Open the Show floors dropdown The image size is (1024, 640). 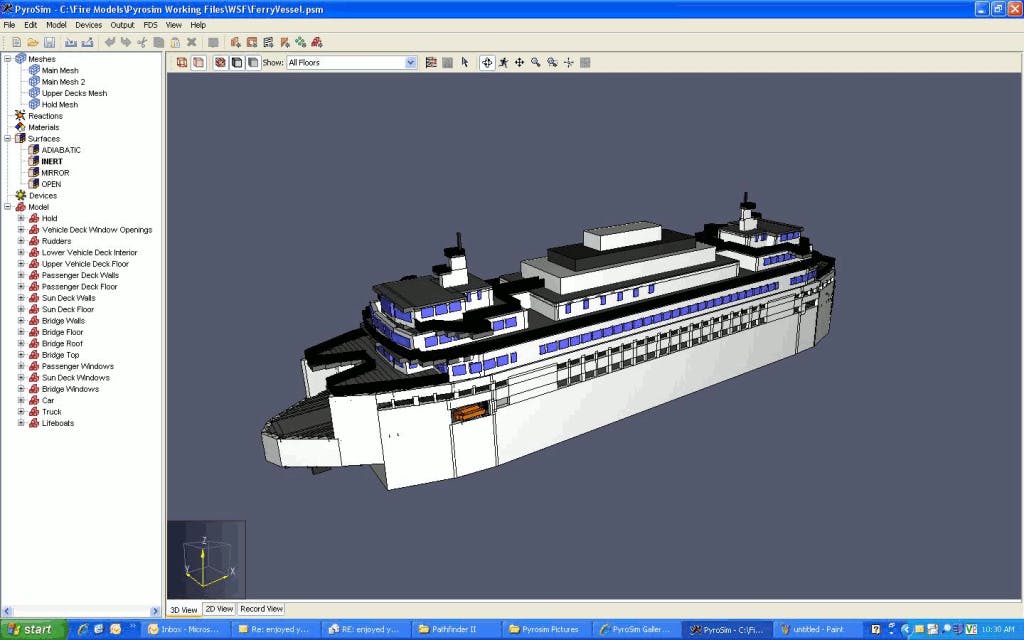click(x=410, y=62)
